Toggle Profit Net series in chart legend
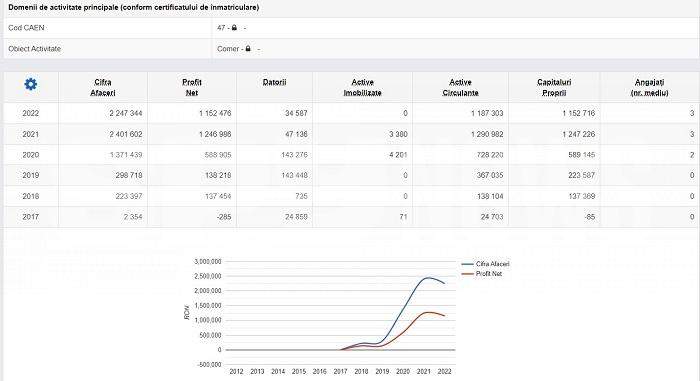700x381 pixels. 482,273
